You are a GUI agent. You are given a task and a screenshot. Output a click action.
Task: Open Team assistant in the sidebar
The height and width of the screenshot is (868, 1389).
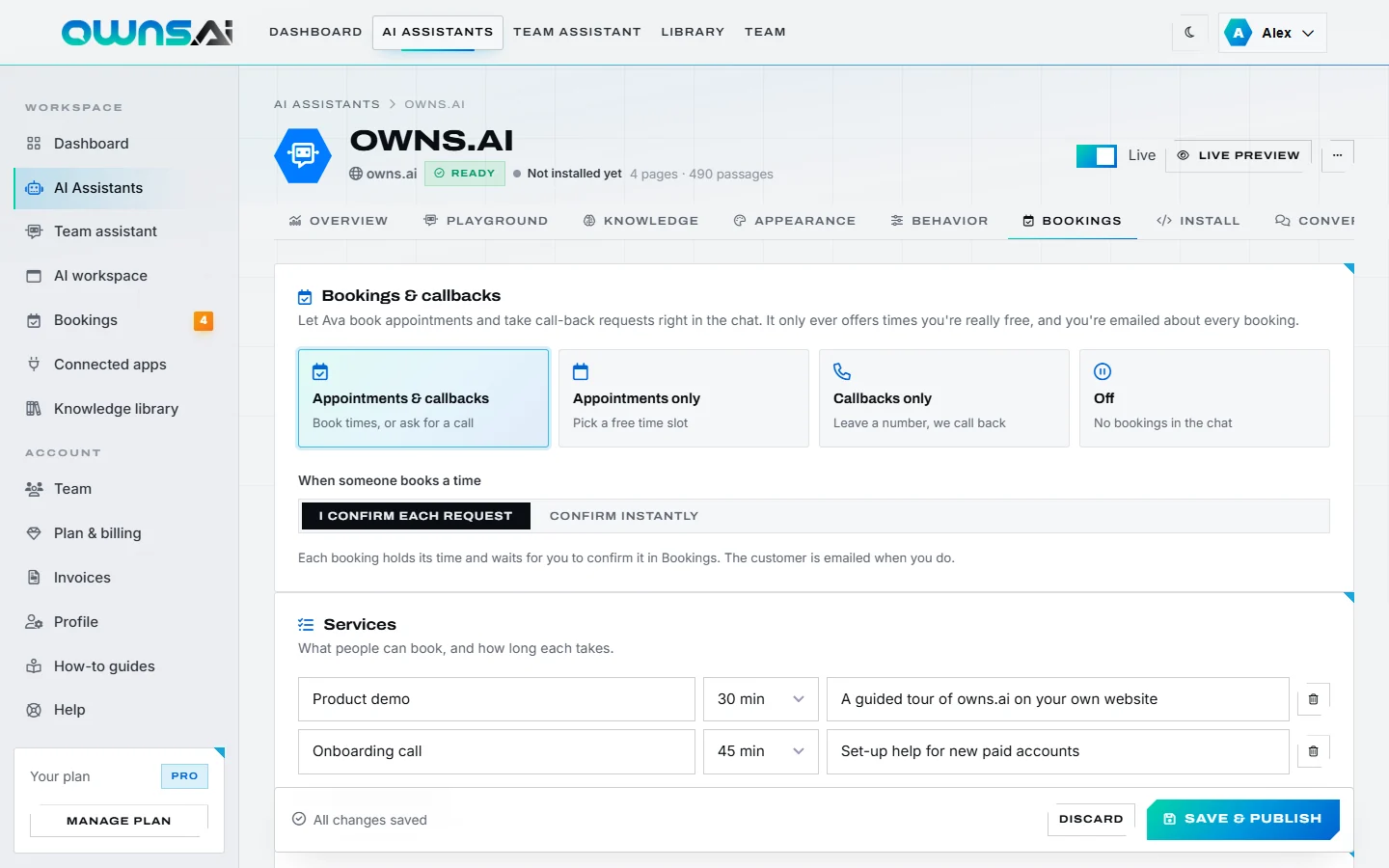[x=120, y=231]
